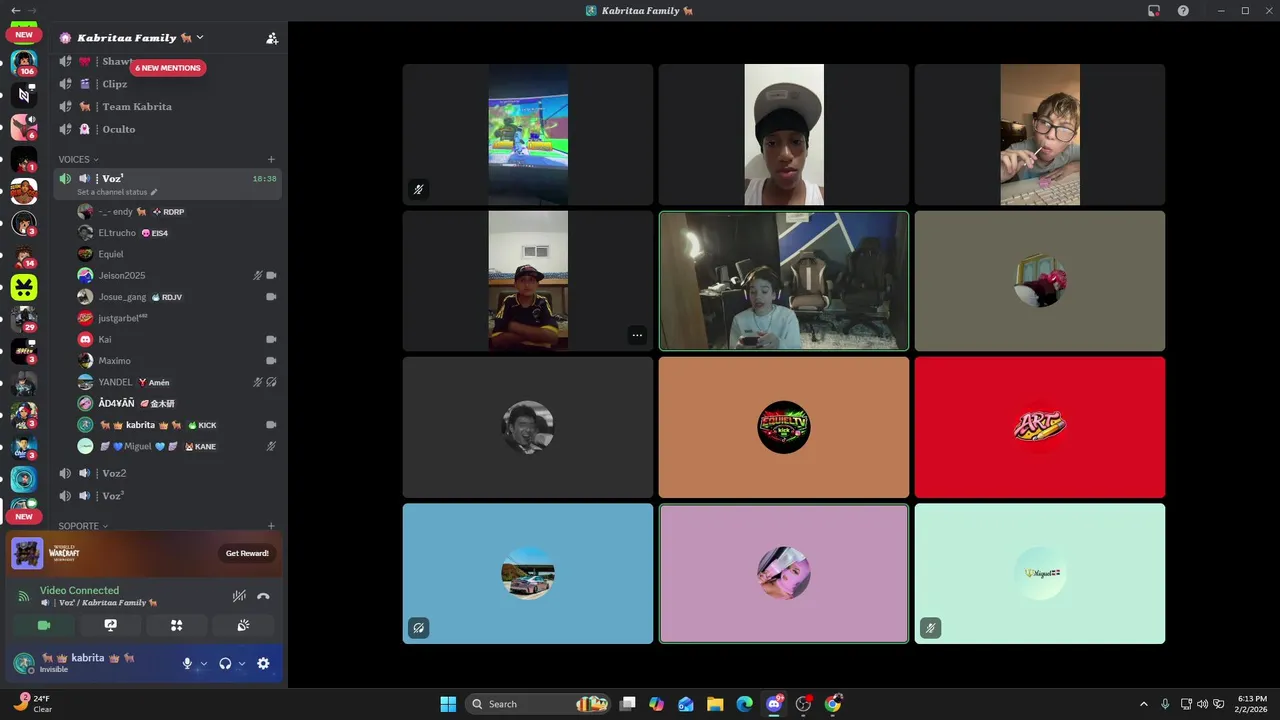Join the Voz2 voice channel
The width and height of the screenshot is (1280, 720).
(x=167, y=473)
